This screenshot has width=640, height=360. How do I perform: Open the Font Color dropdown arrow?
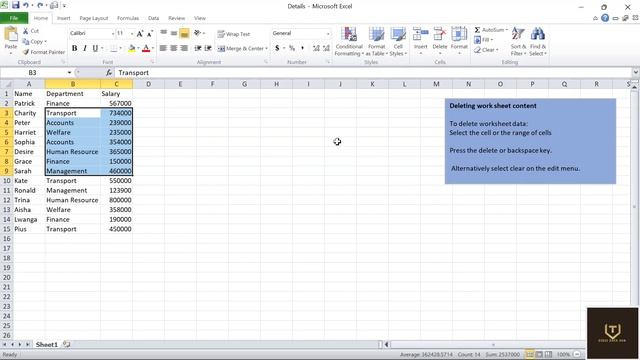153,49
